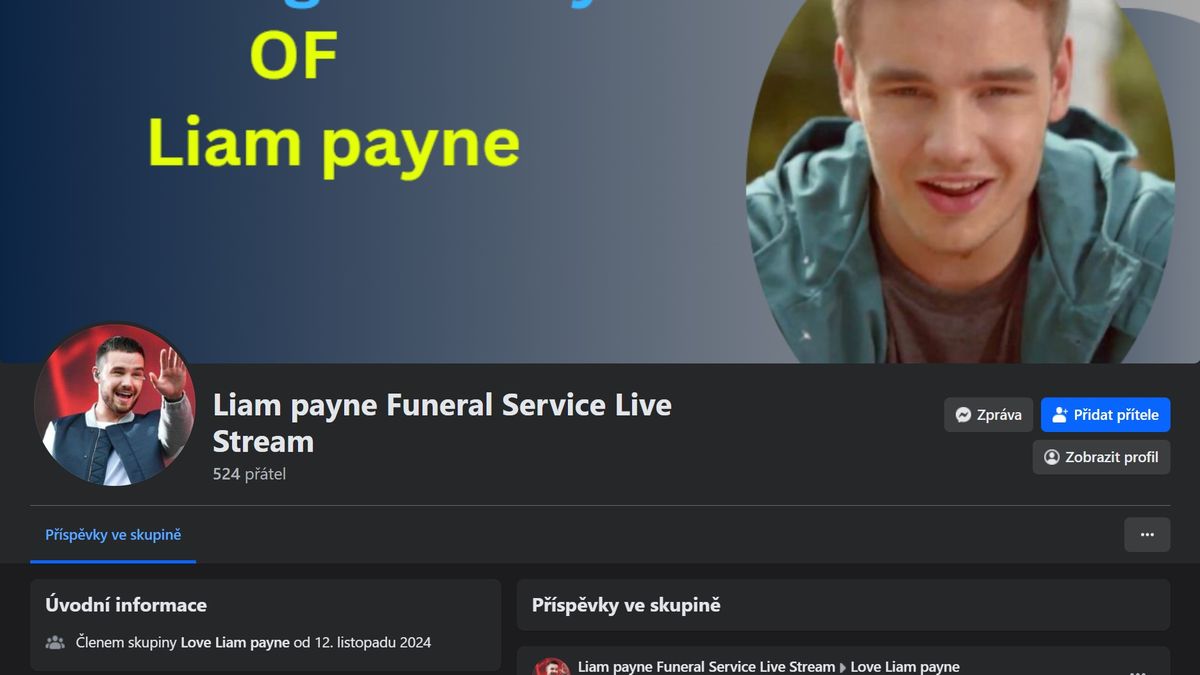The image size is (1200, 675).
Task: Open the three-dot options on the first post
Action: pos(1137,671)
